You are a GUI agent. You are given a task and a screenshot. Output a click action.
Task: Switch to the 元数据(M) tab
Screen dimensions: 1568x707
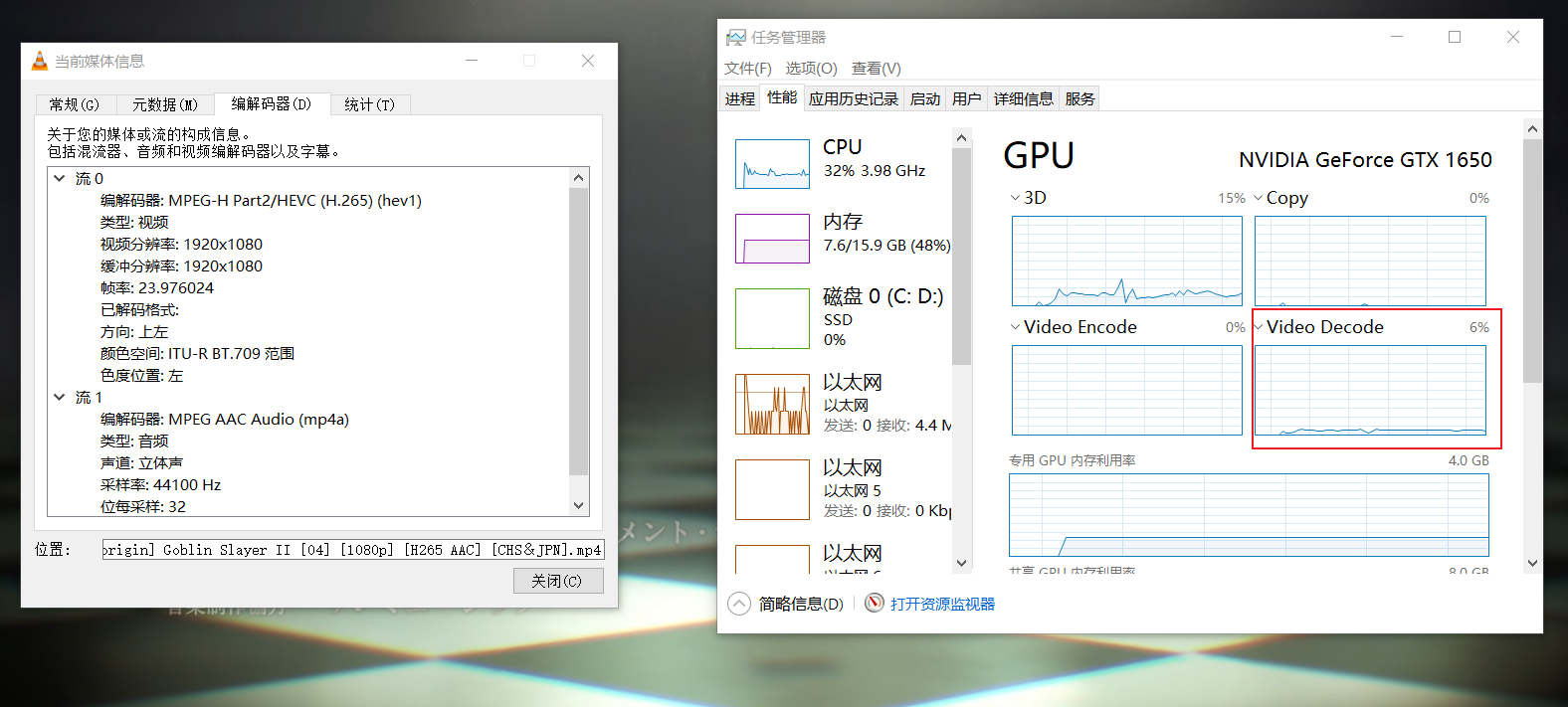(165, 104)
